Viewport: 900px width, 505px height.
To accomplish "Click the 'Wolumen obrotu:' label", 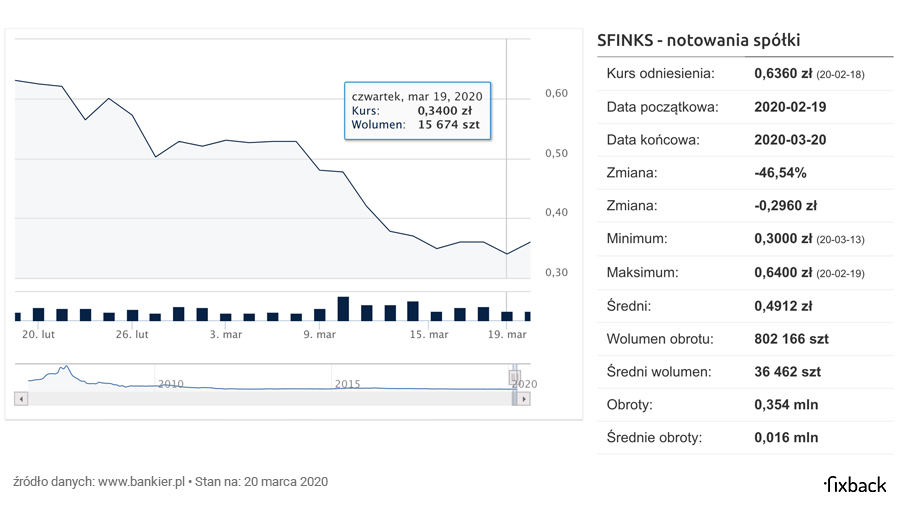I will coord(660,339).
